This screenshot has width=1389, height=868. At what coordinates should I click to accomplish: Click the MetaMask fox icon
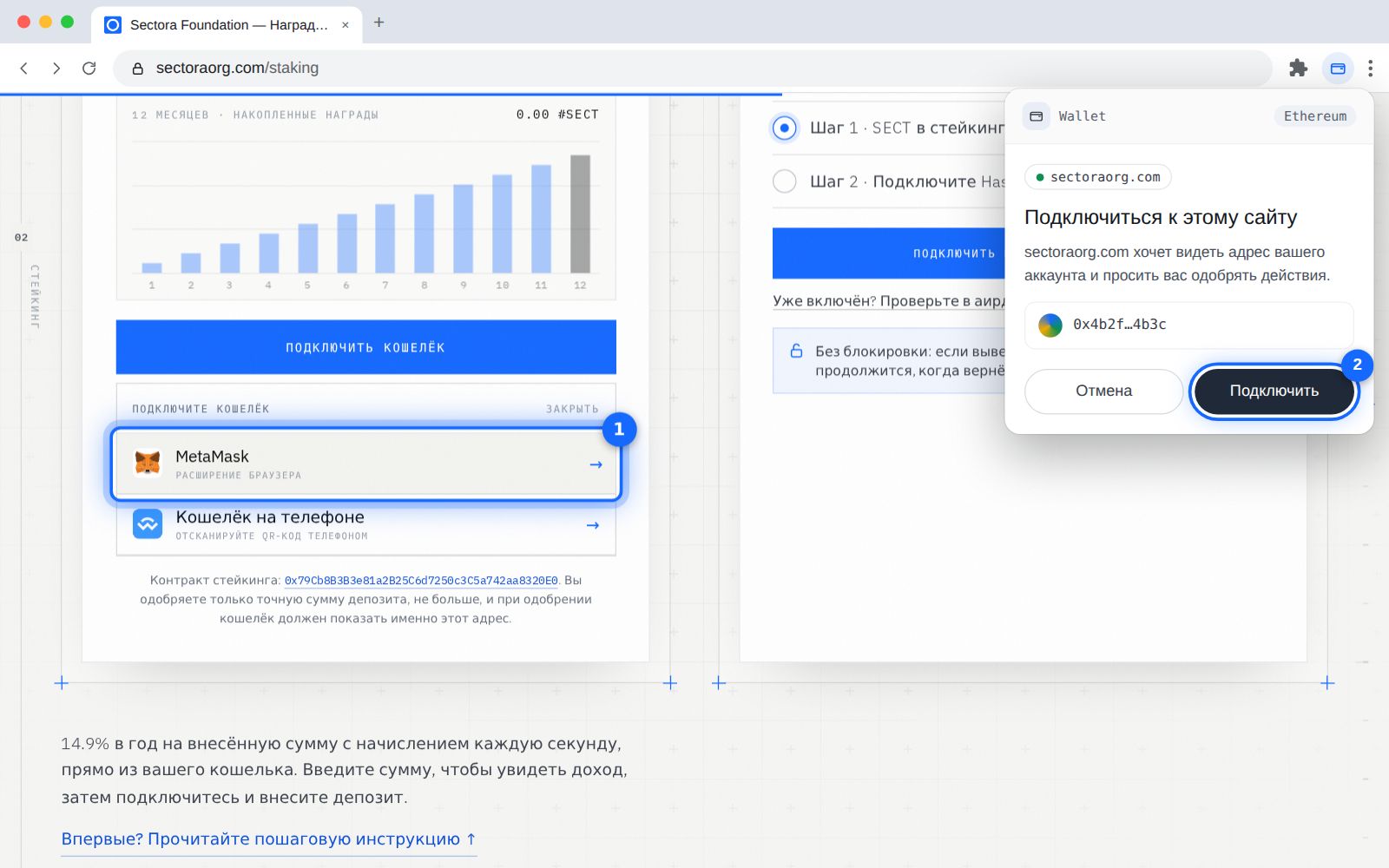(148, 463)
